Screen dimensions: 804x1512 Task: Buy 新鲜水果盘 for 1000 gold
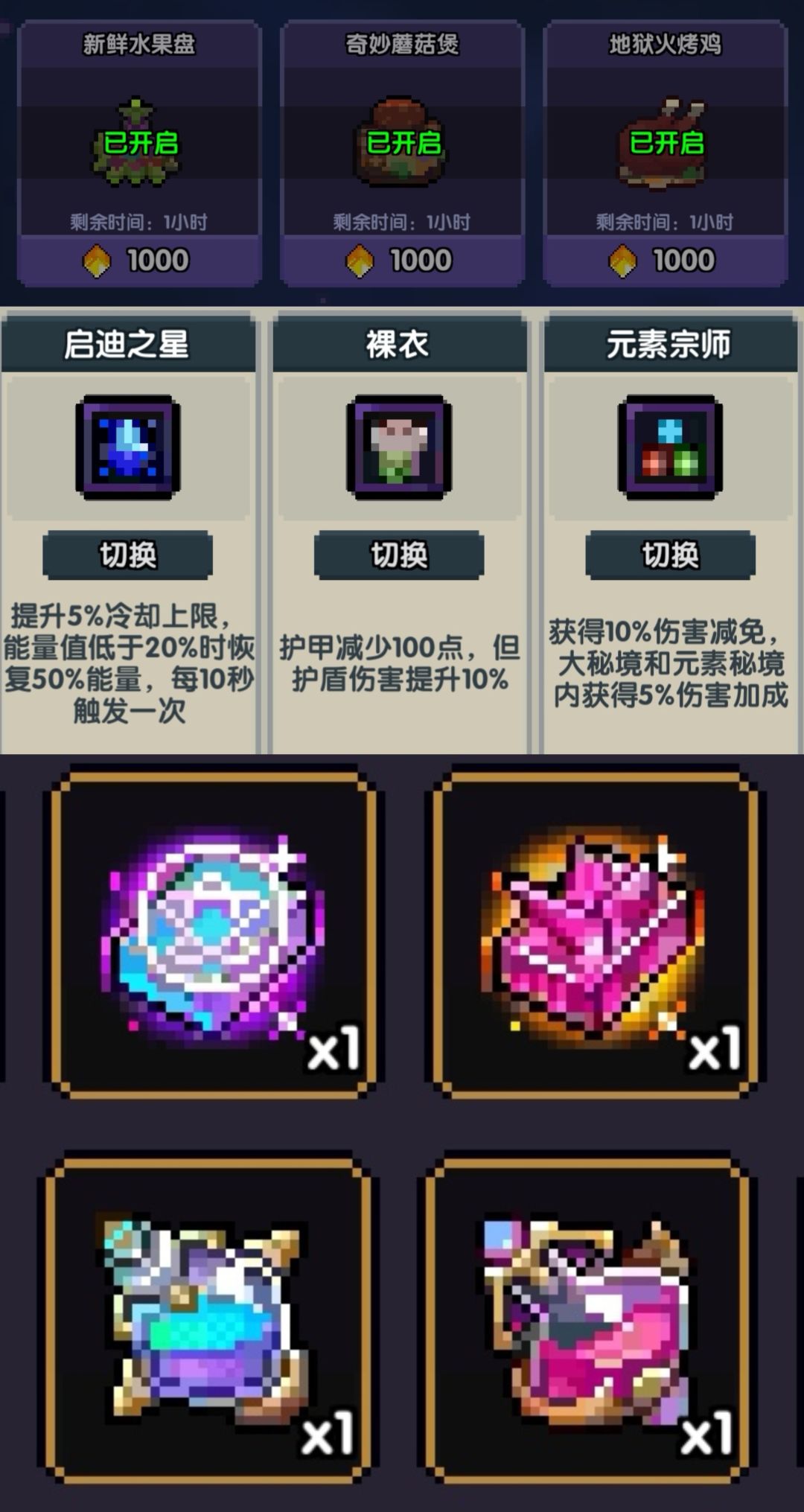[x=138, y=261]
